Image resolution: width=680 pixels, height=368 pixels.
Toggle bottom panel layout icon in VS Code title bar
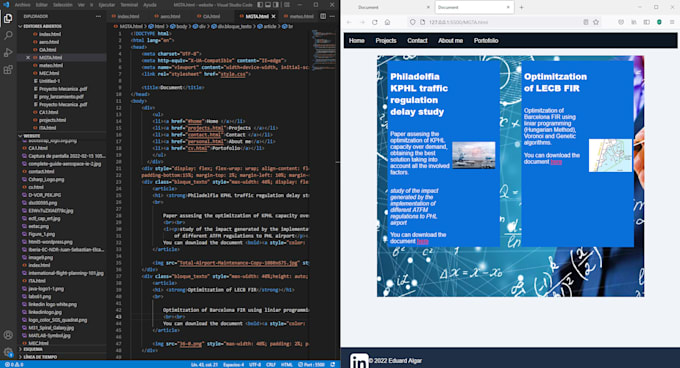tap(268, 5)
